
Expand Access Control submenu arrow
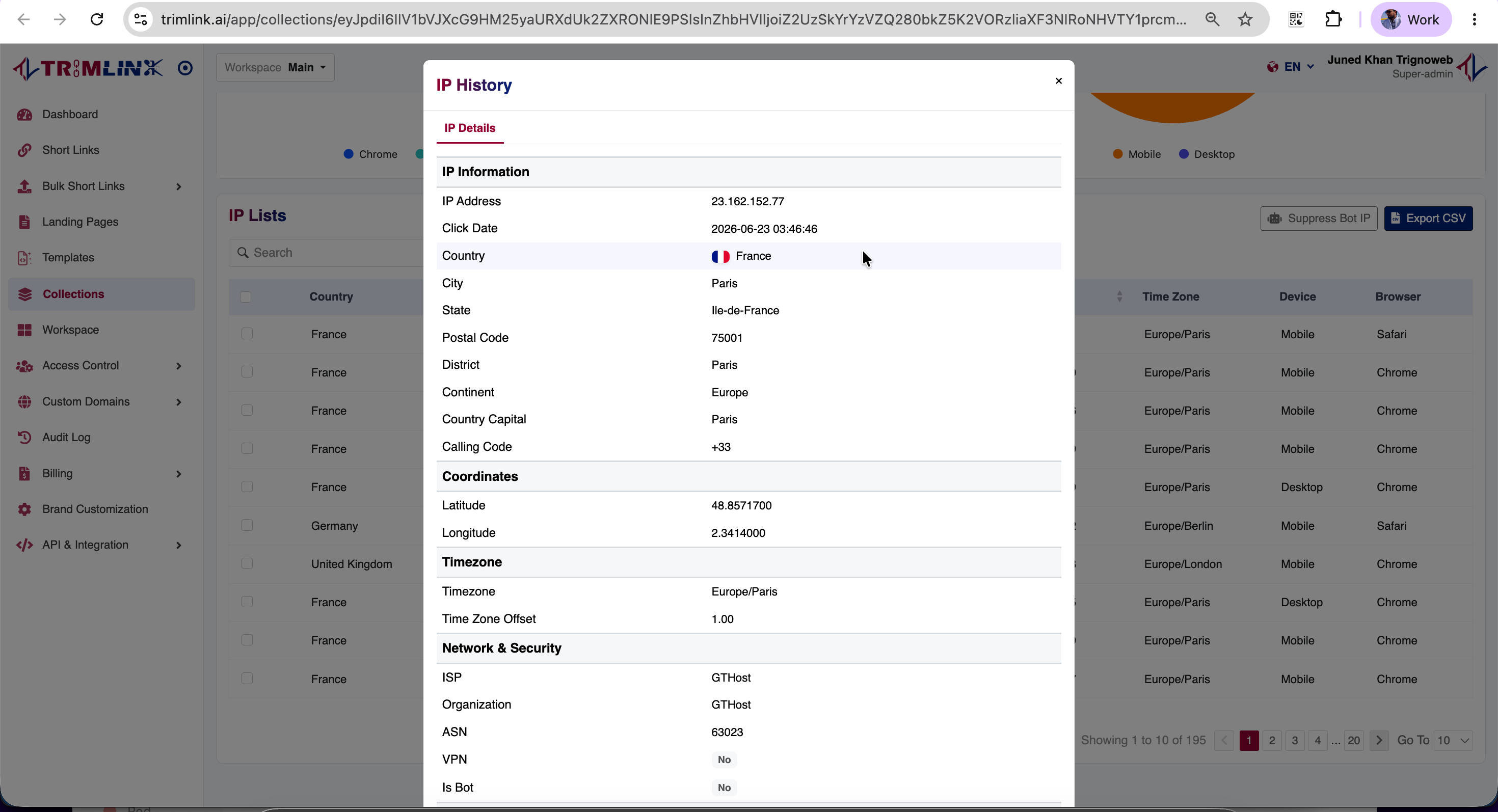[178, 366]
